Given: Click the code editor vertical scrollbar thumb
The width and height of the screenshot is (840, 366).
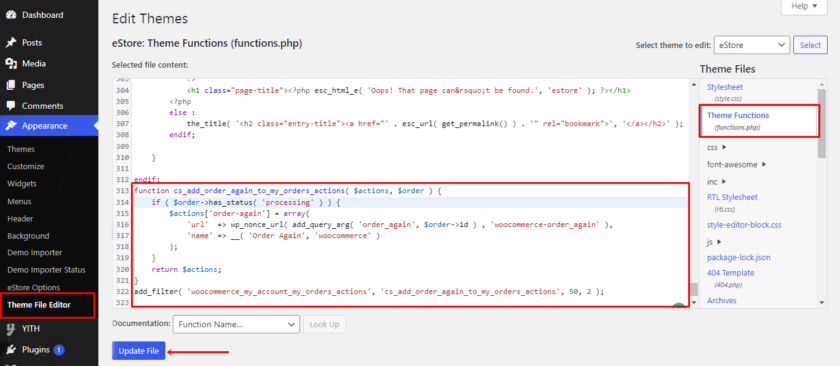Looking at the screenshot, I should point(694,289).
